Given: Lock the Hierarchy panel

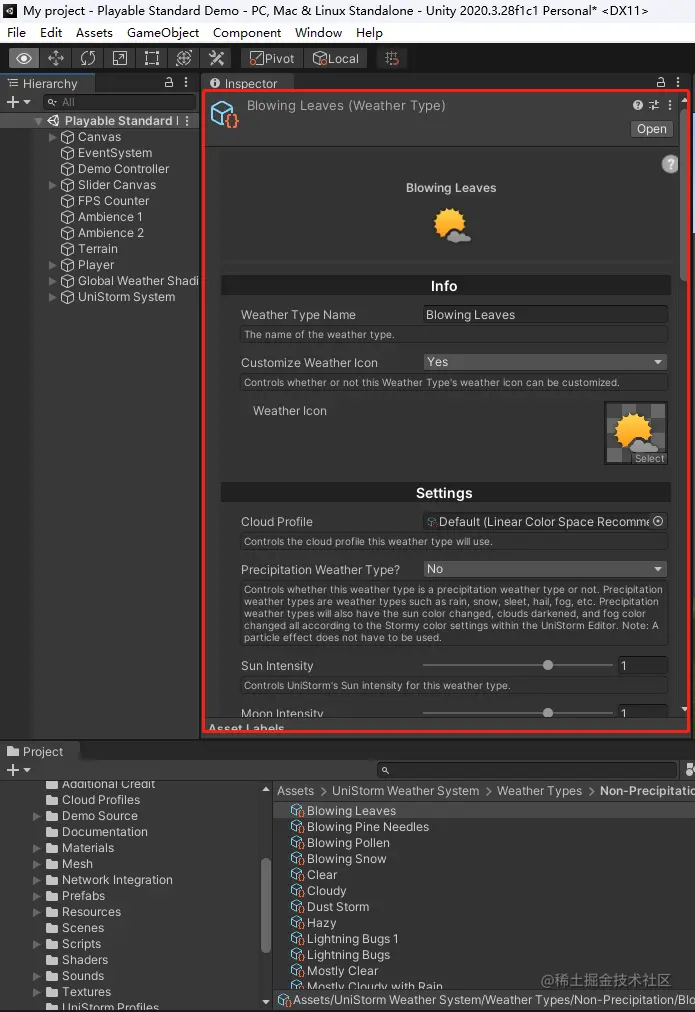Looking at the screenshot, I should pyautogui.click(x=168, y=83).
